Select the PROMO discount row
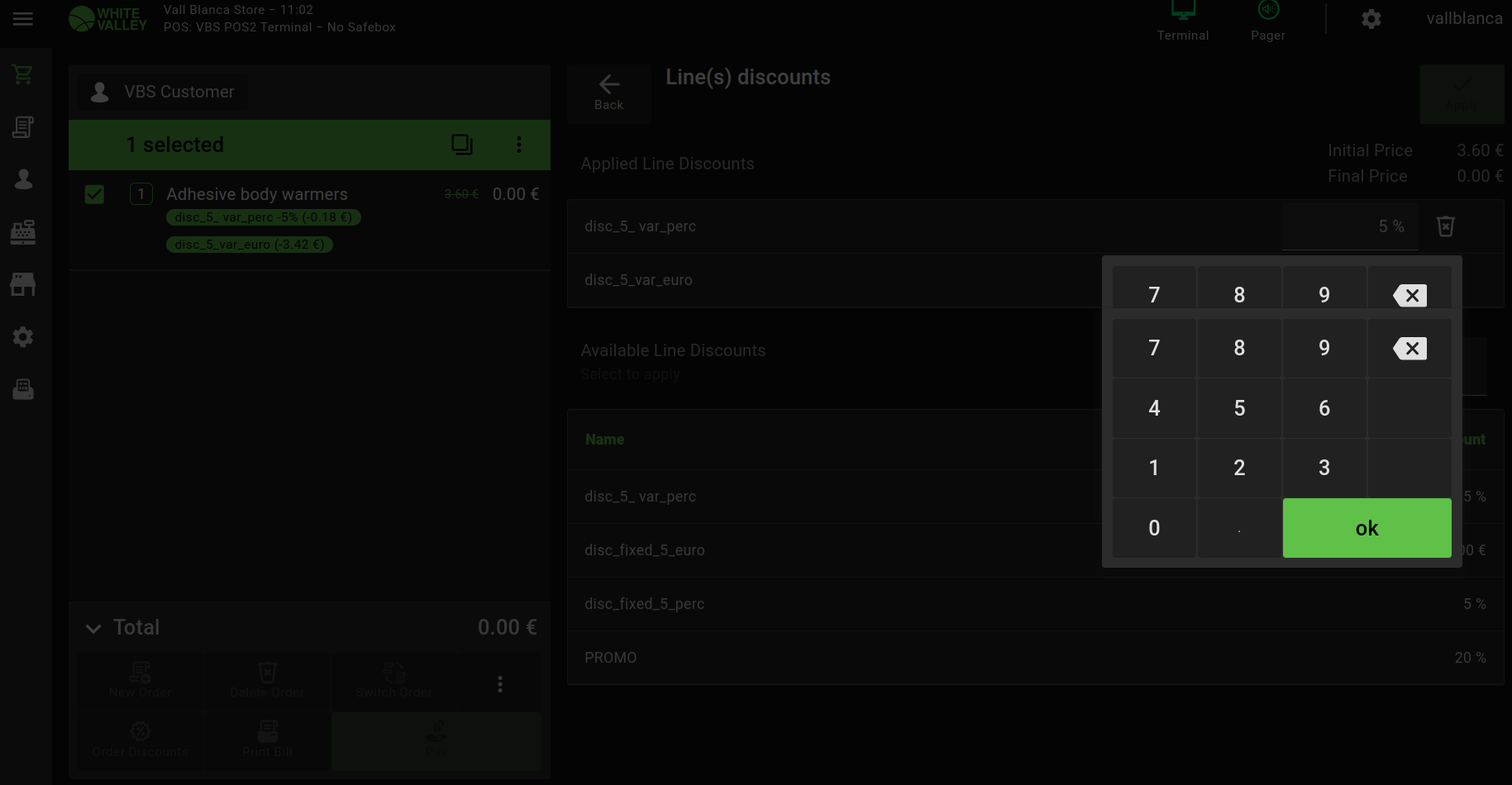The width and height of the screenshot is (1512, 785). point(1035,658)
